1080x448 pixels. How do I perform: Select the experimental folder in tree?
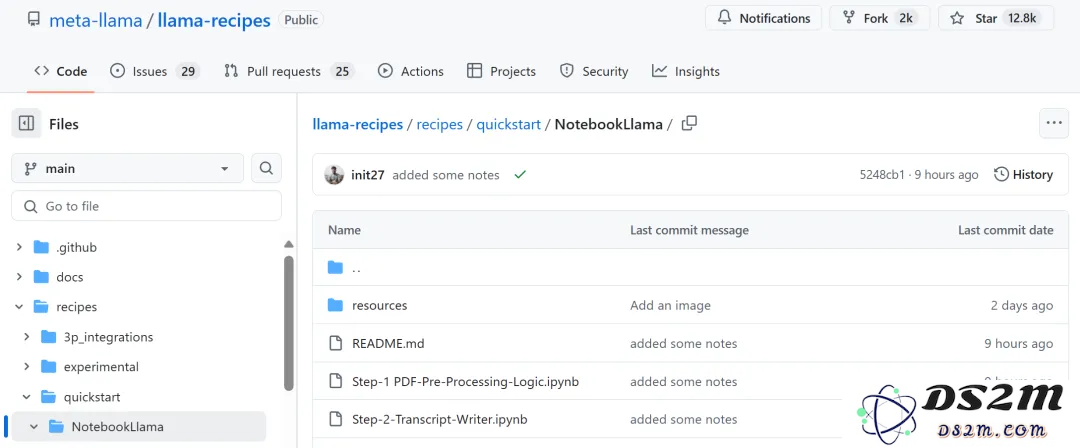[101, 367]
